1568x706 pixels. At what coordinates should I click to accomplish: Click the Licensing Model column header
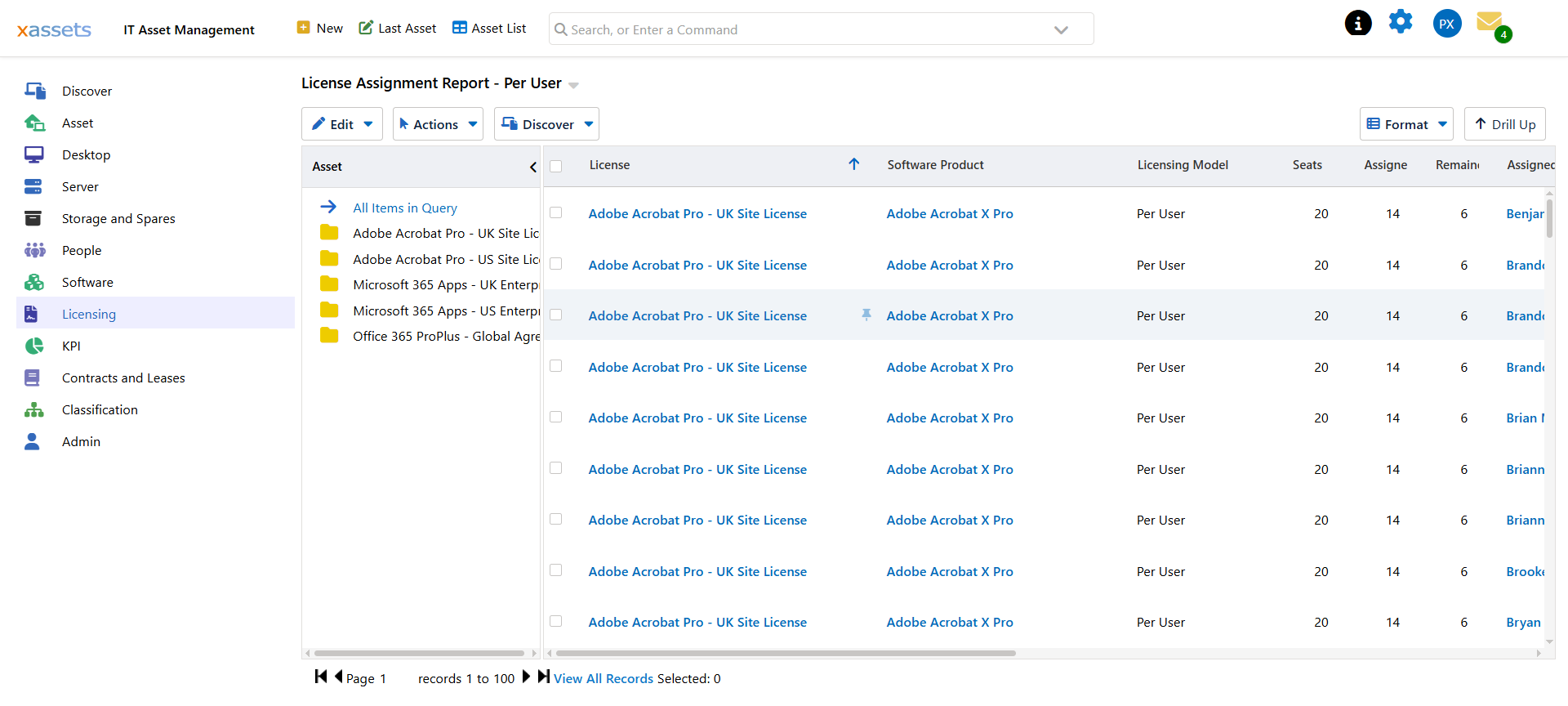click(1183, 164)
